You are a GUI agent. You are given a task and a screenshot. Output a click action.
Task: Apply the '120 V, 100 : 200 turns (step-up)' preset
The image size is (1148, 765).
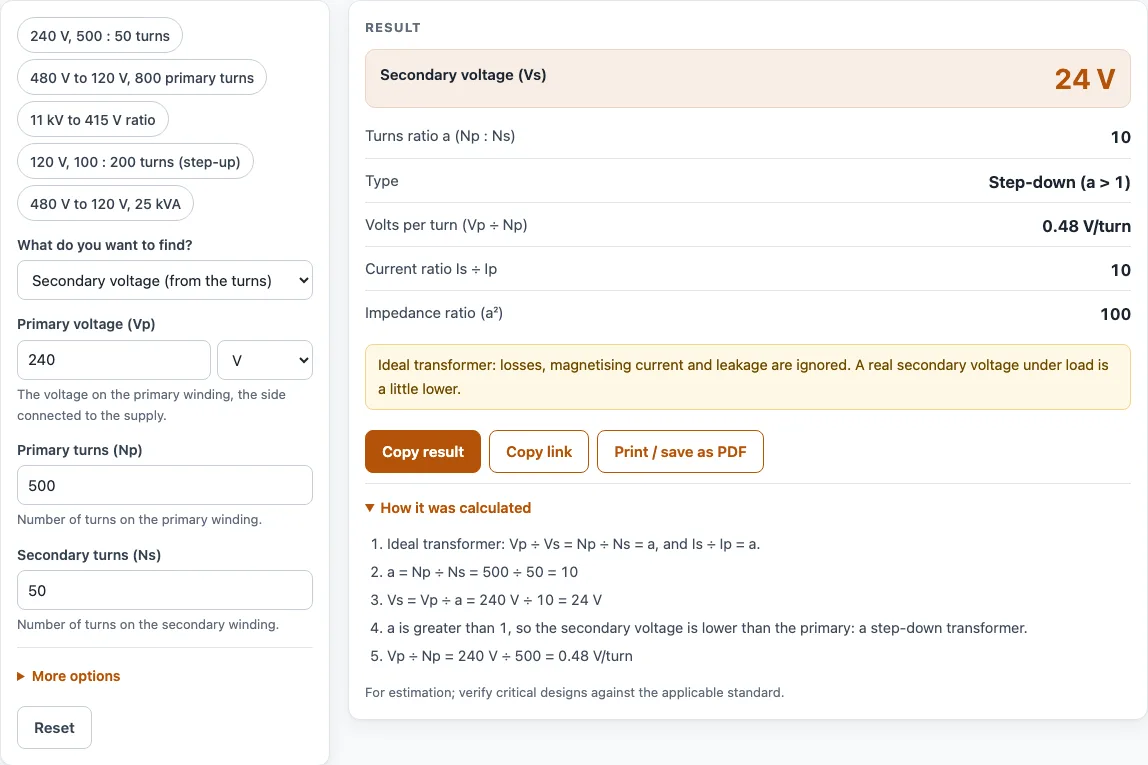pos(135,162)
